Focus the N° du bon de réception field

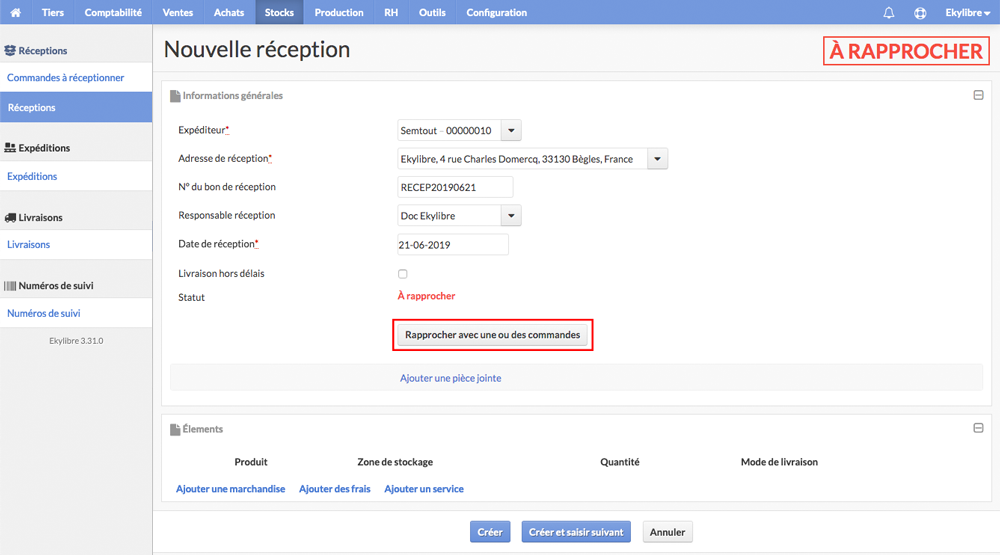[x=455, y=187]
